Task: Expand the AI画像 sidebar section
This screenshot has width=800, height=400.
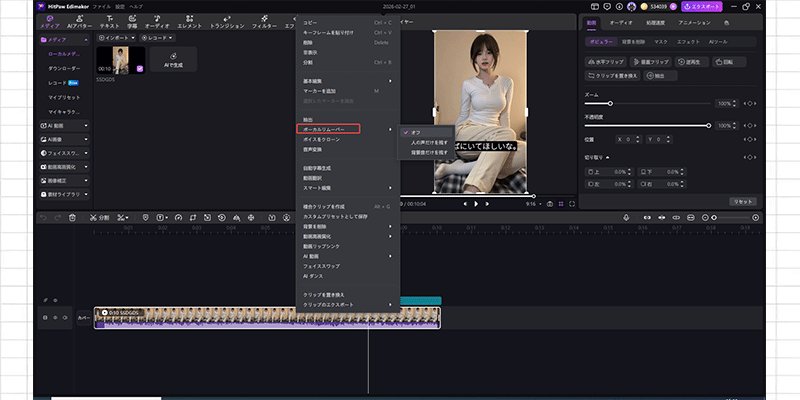Action: tap(64, 139)
